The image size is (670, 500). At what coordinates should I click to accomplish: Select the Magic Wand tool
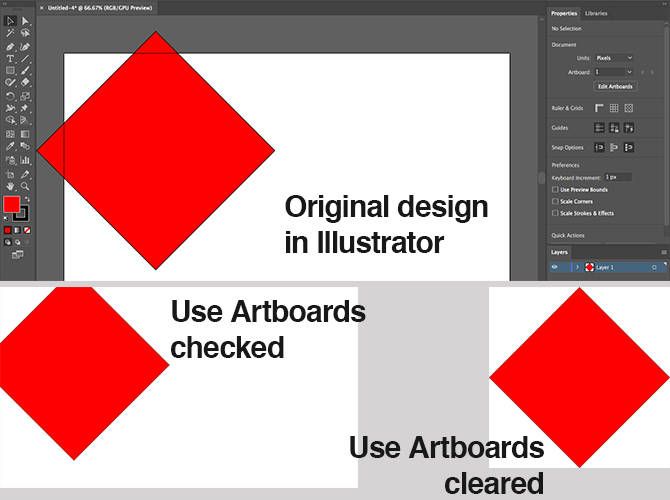[x=10, y=33]
